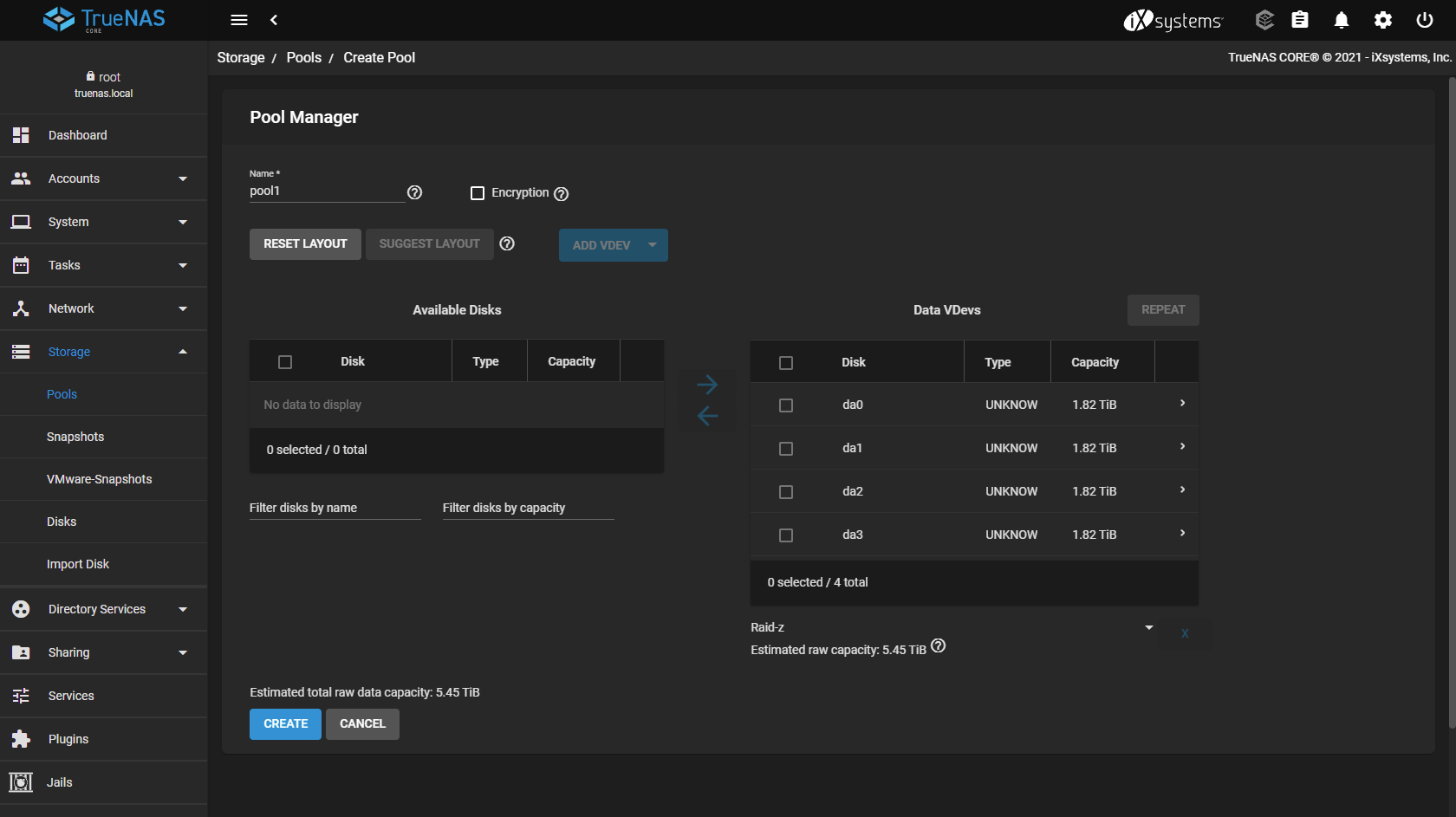Open the Settings gear icon
The height and width of the screenshot is (817, 1456).
(x=1383, y=20)
